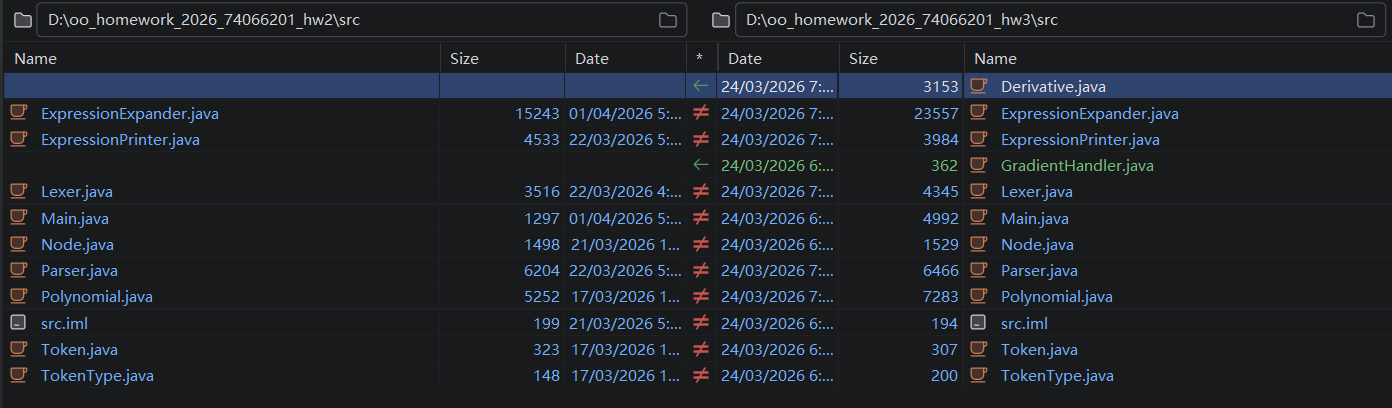Browse folder button for hw3 path

coord(1365,20)
